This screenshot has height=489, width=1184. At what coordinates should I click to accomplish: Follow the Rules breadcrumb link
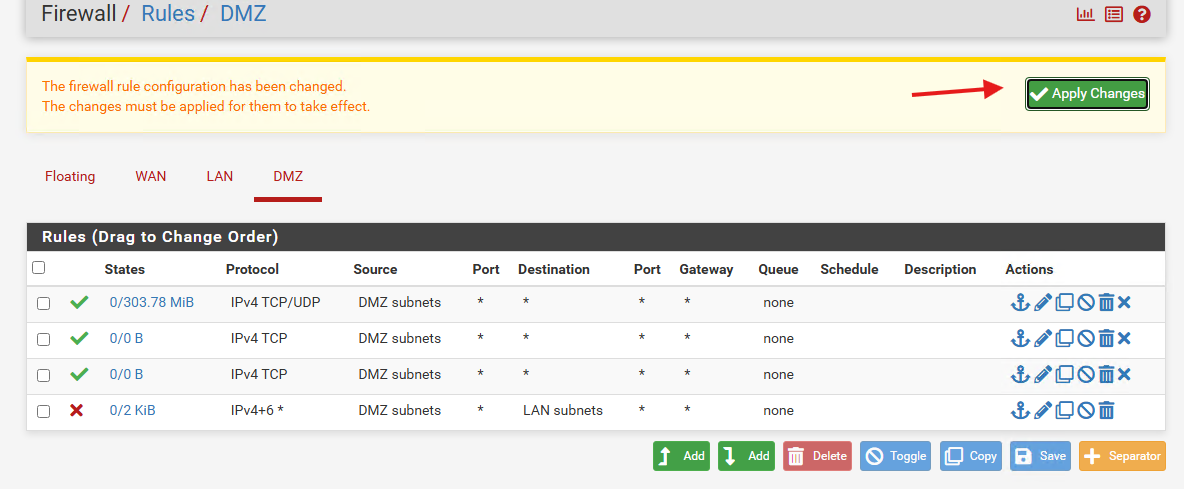[x=168, y=13]
